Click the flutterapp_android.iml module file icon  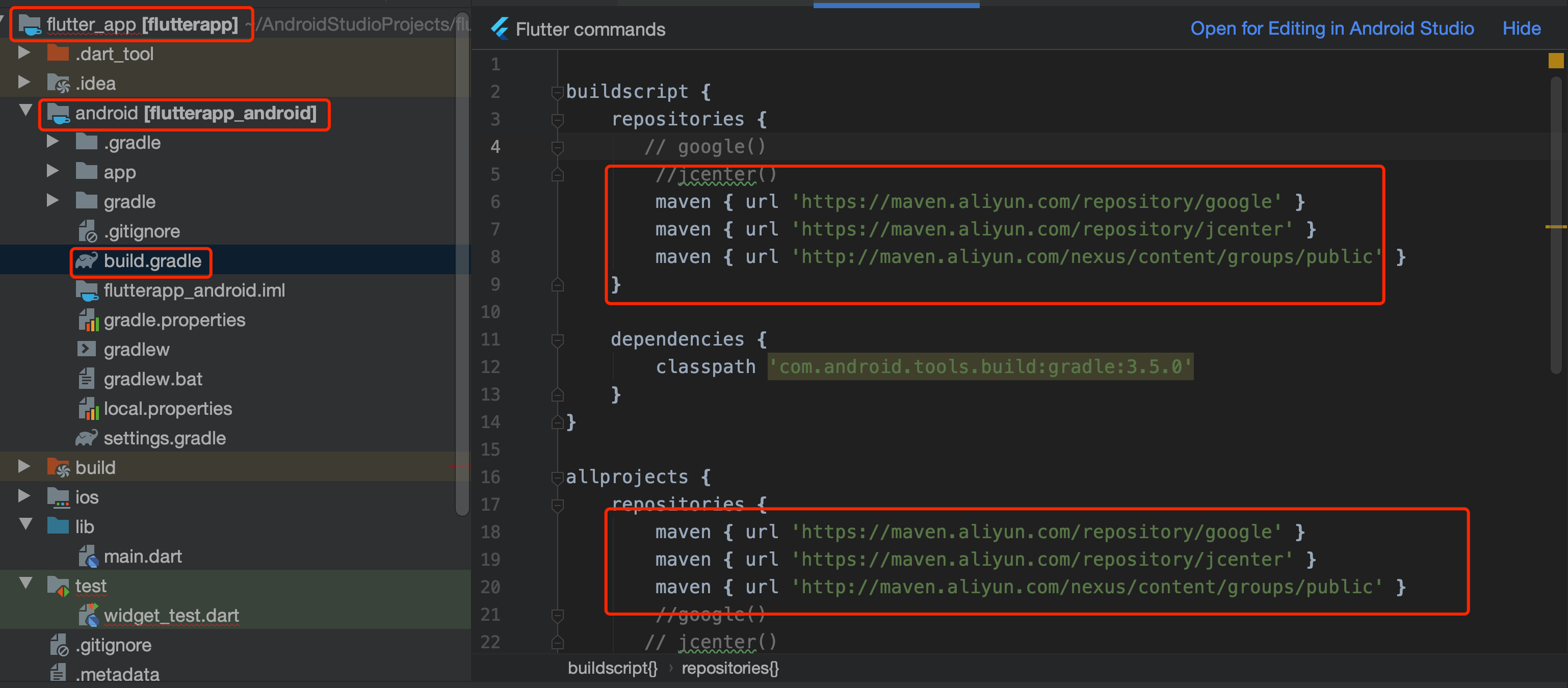tap(87, 290)
